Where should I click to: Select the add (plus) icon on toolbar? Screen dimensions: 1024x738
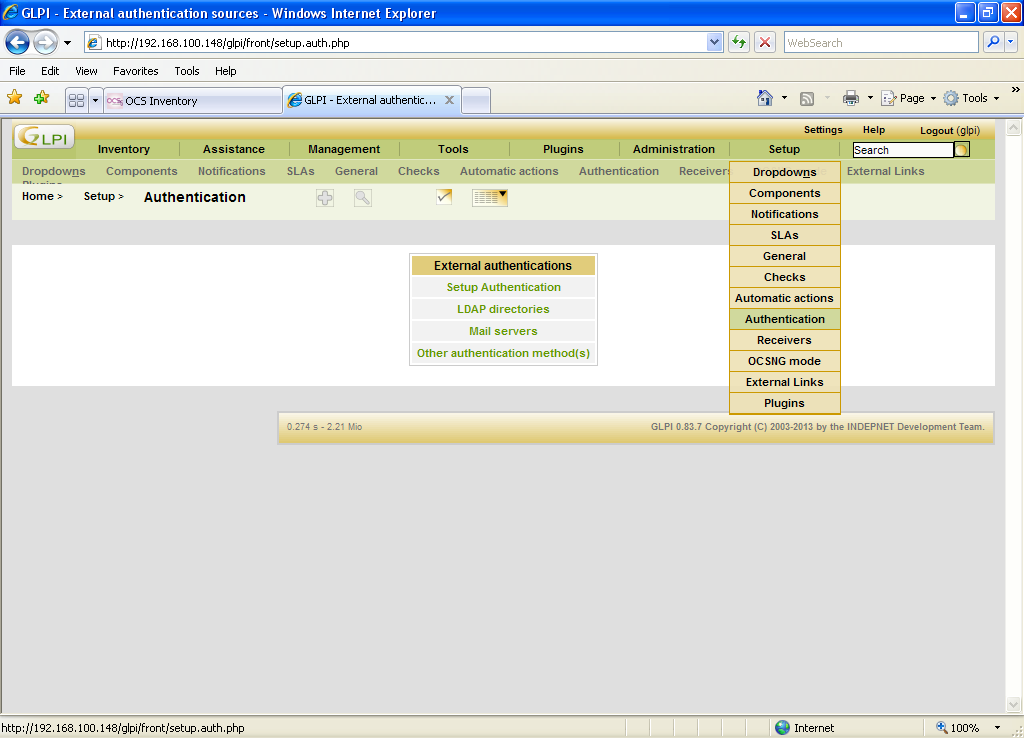[x=324, y=197]
